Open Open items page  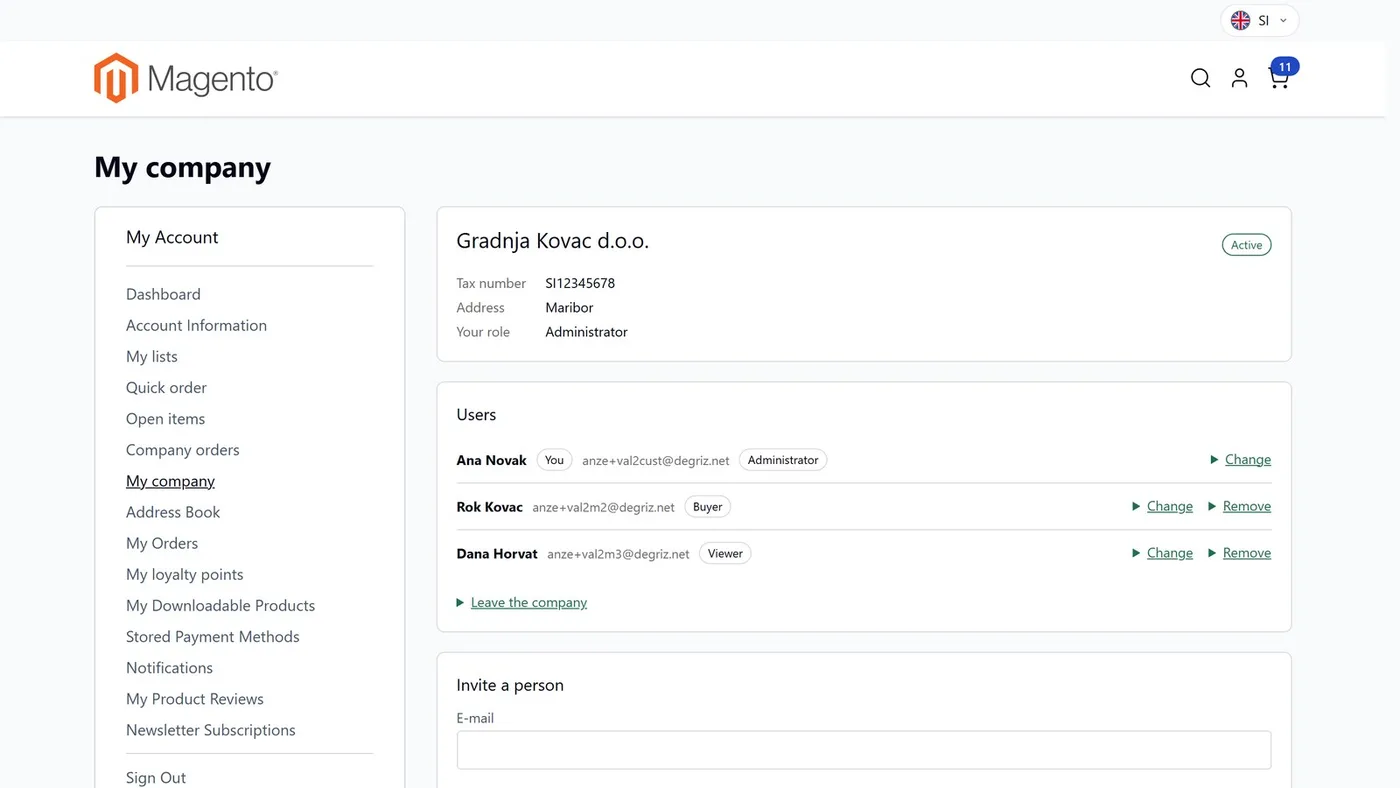click(165, 418)
